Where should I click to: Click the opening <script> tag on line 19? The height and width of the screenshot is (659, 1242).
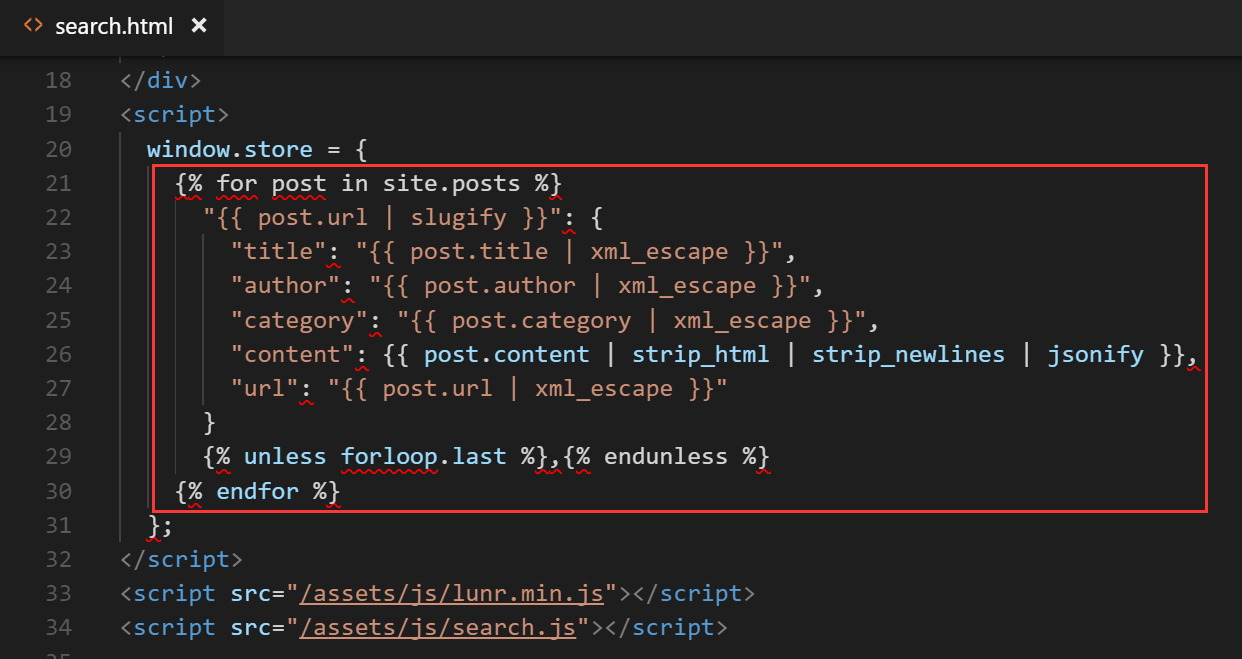(x=175, y=115)
